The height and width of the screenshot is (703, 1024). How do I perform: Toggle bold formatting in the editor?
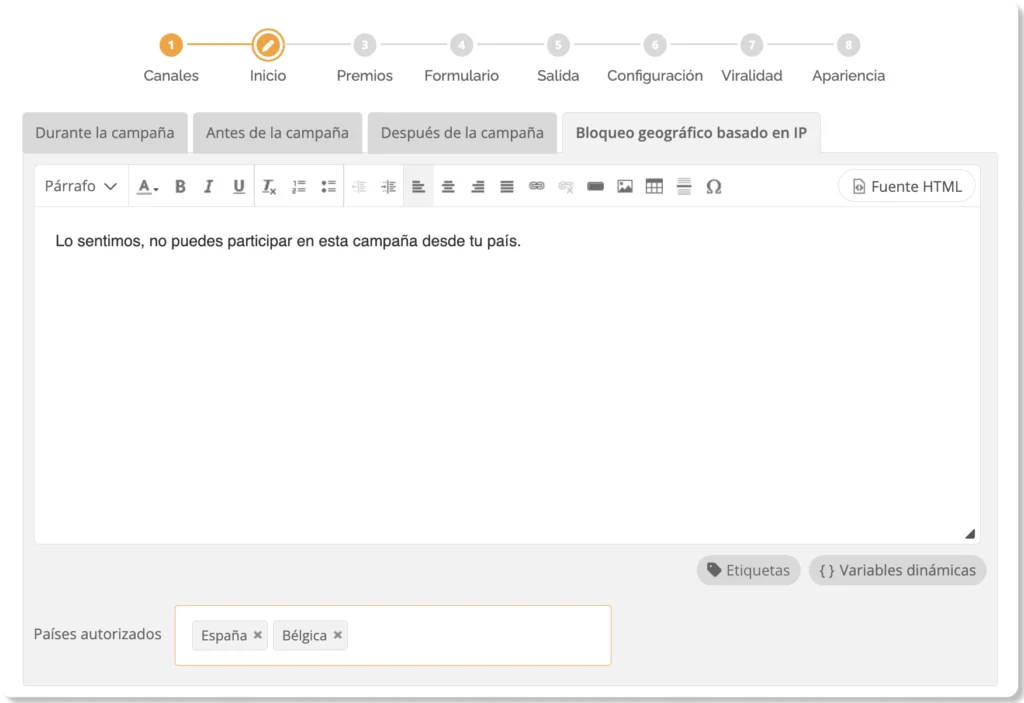[180, 186]
